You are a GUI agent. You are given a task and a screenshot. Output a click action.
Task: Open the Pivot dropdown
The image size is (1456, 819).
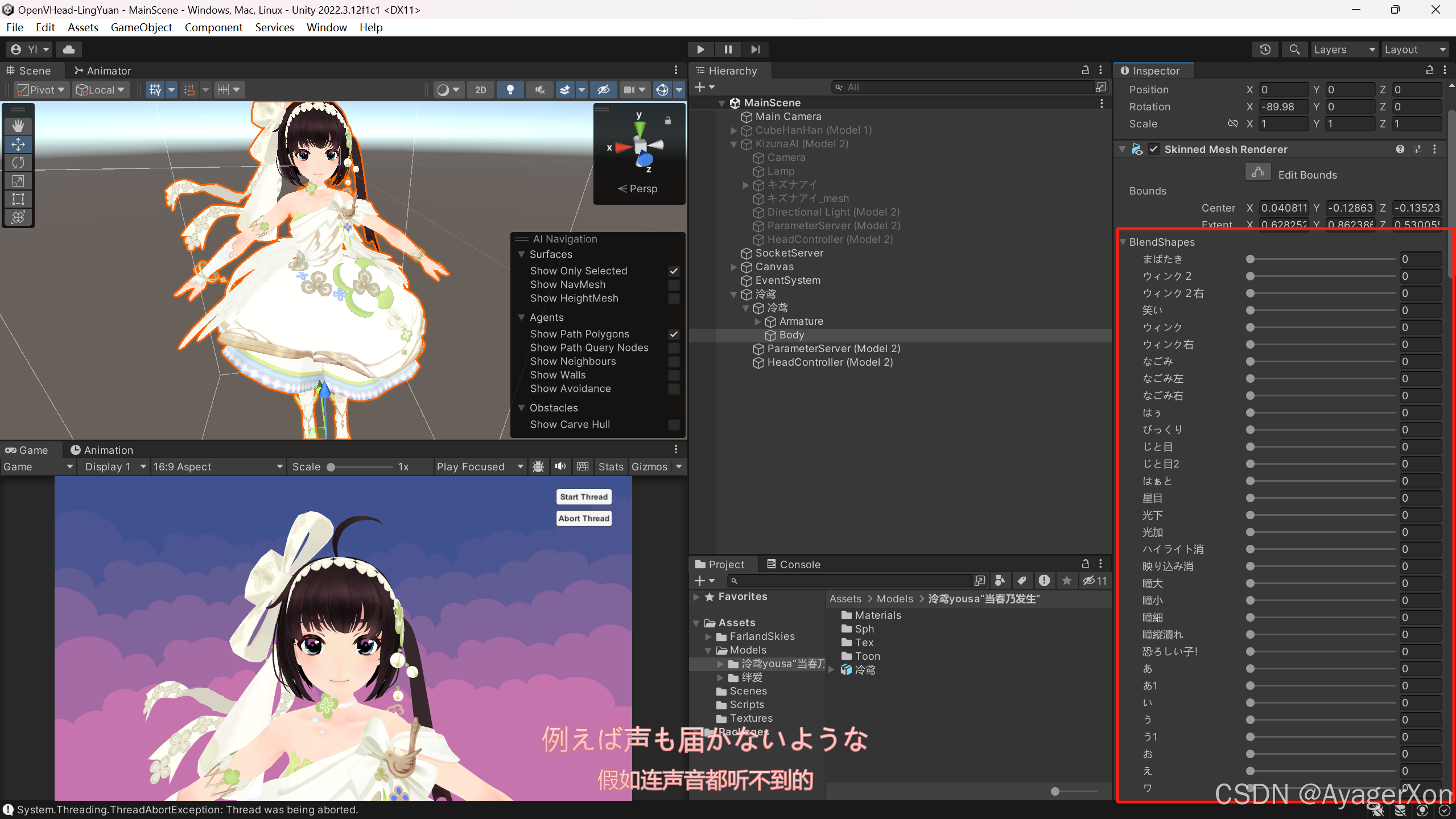point(41,90)
